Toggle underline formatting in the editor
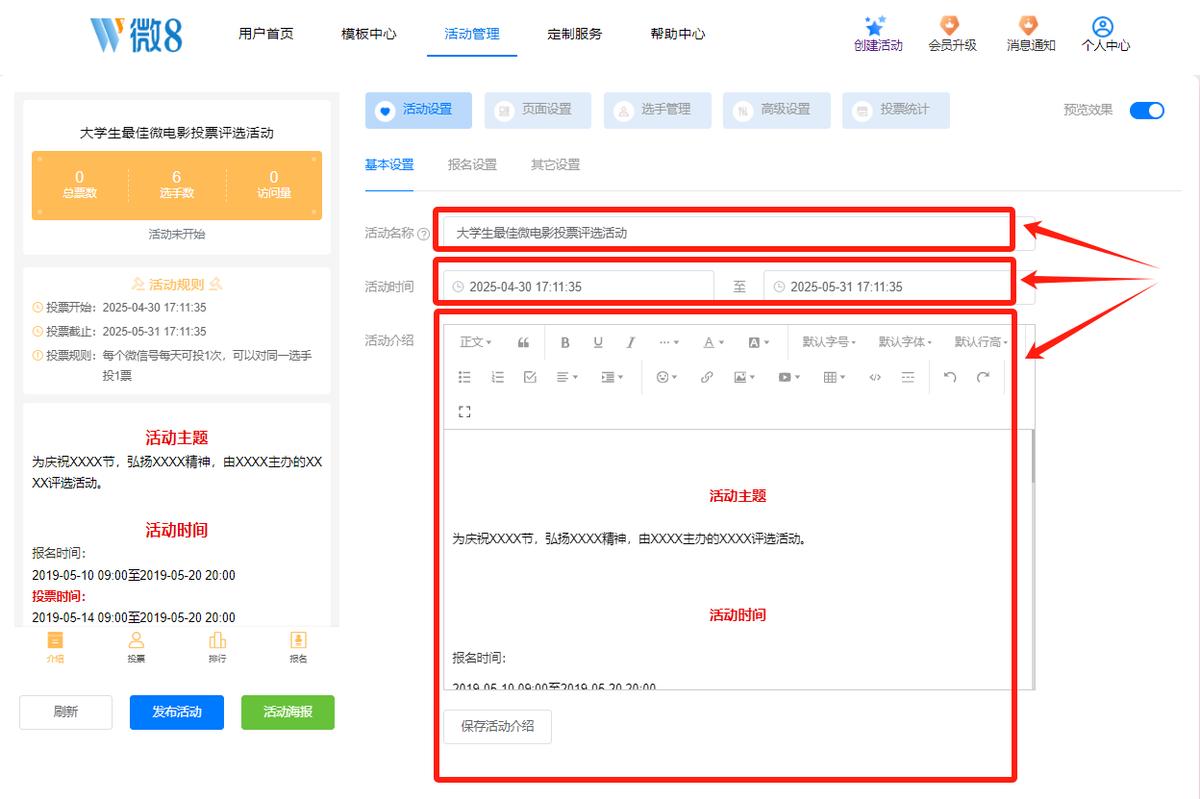 coord(598,342)
